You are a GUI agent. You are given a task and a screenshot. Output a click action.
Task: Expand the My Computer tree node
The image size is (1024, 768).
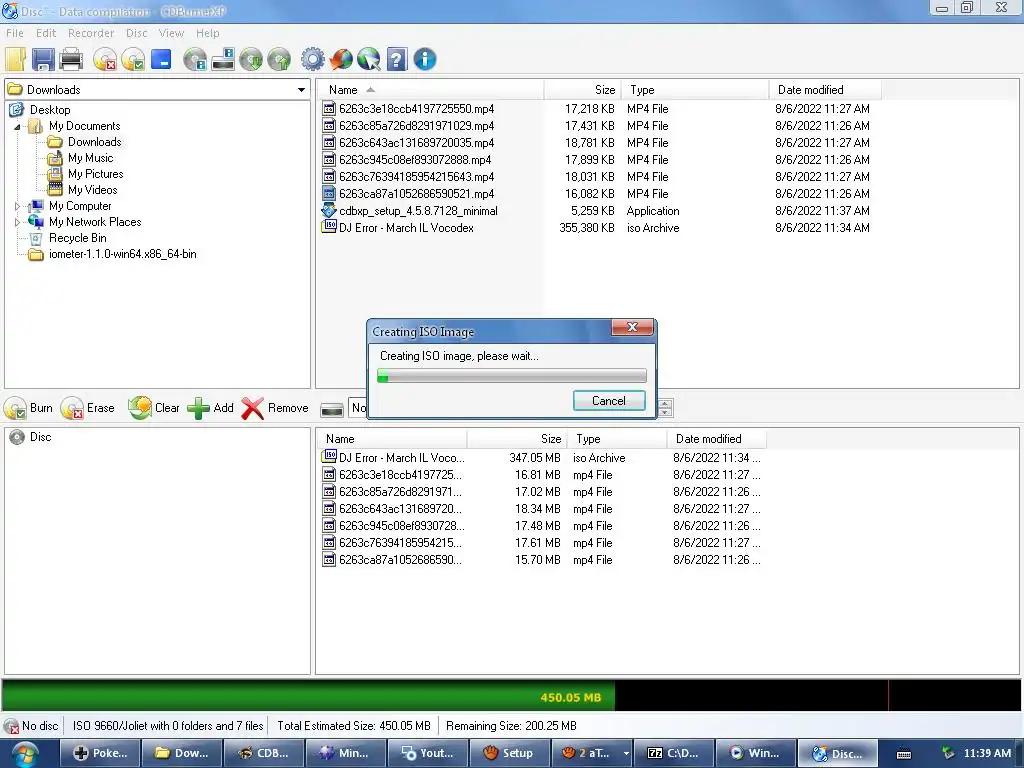18,206
